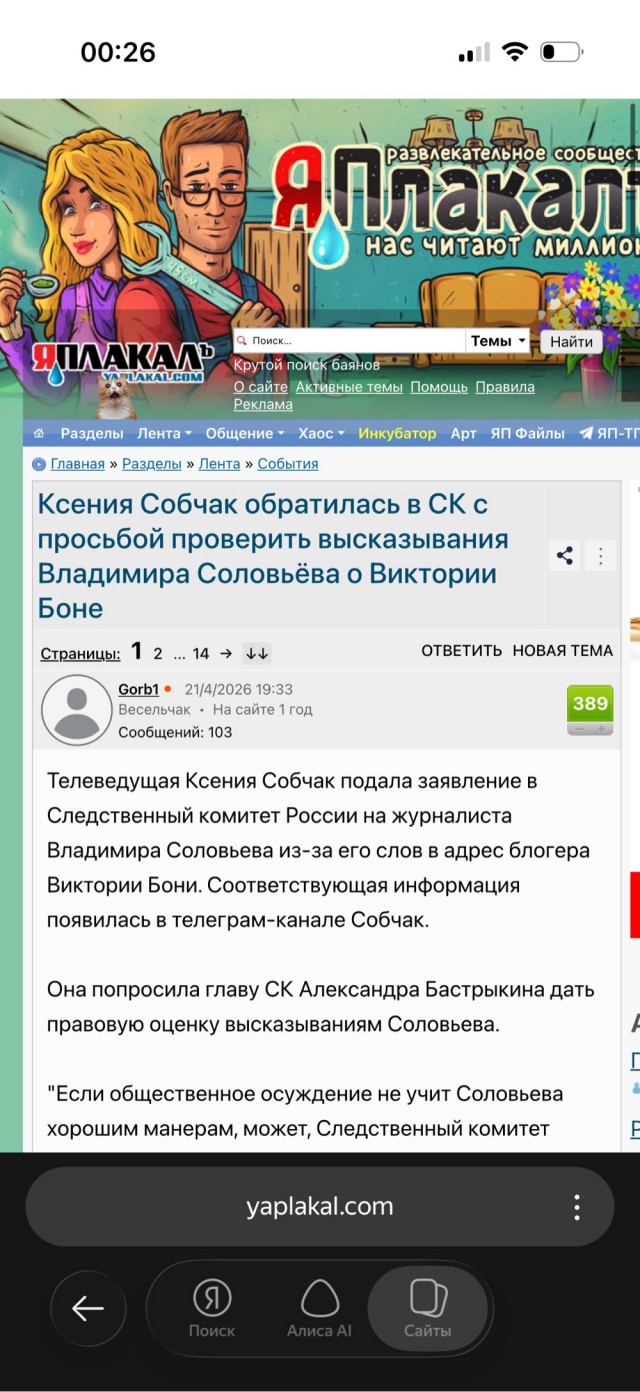This screenshot has height=1392, width=640.
Task: Open the three-dot topic options menu
Action: pyautogui.click(x=601, y=556)
